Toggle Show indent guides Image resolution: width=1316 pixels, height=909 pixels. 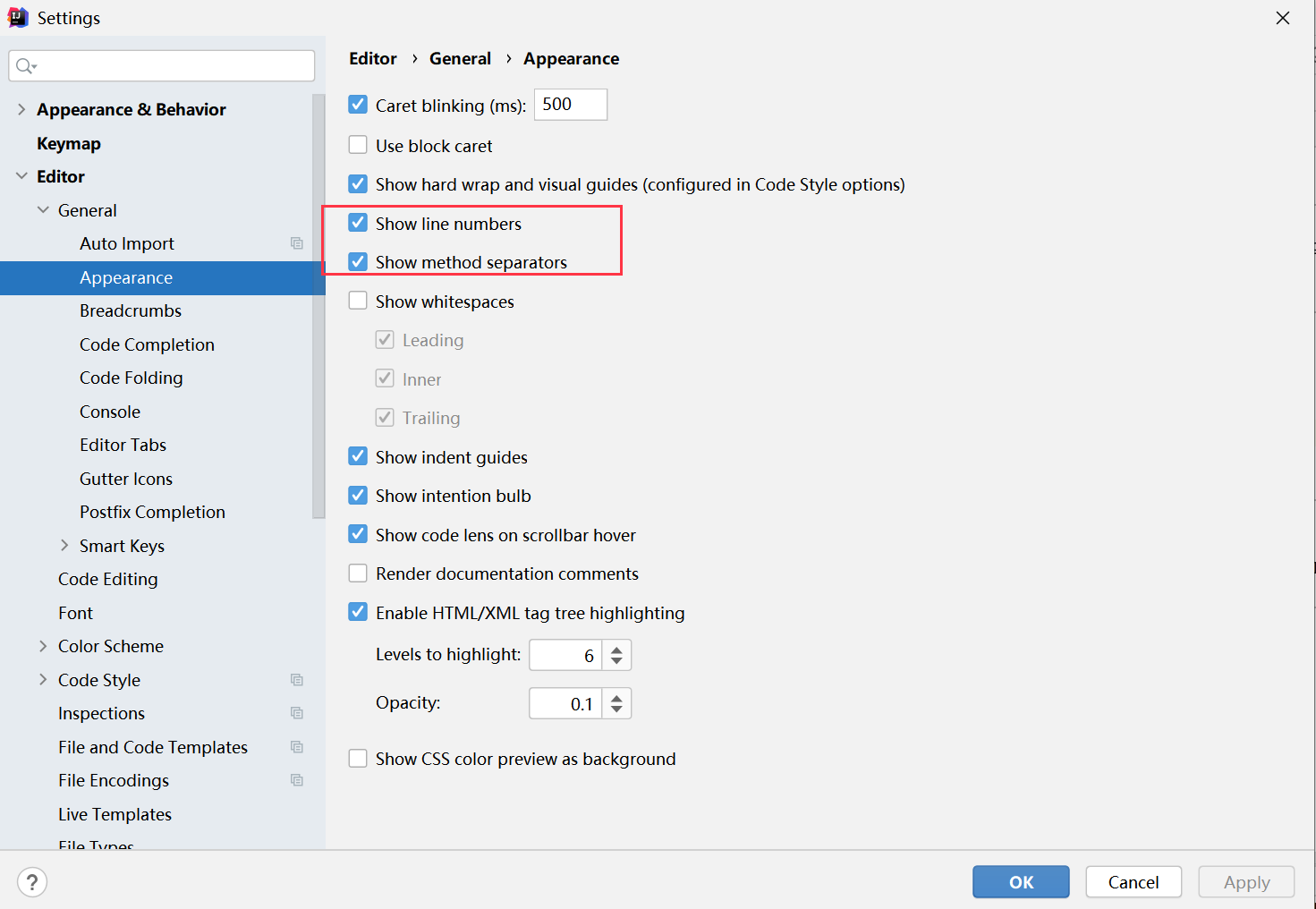[358, 456]
